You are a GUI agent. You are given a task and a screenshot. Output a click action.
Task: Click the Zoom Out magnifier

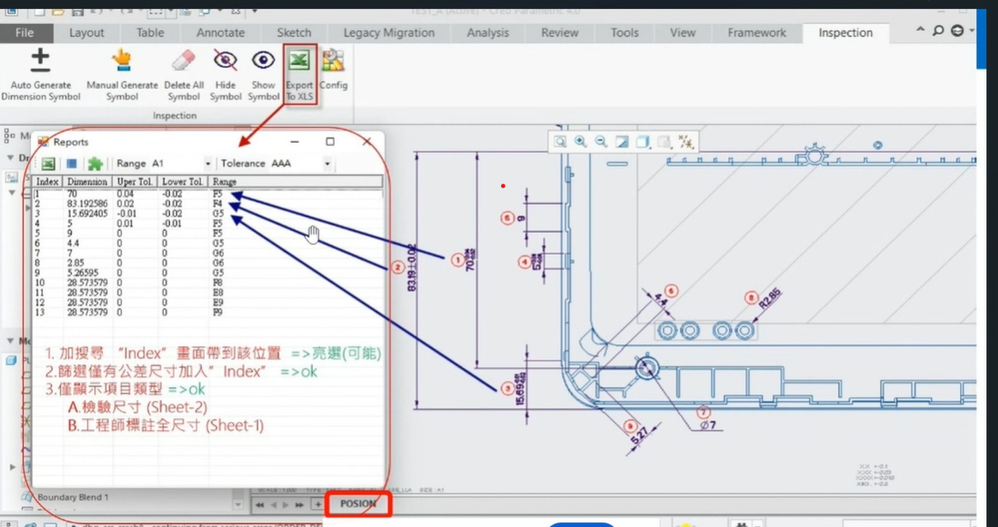[x=601, y=141]
